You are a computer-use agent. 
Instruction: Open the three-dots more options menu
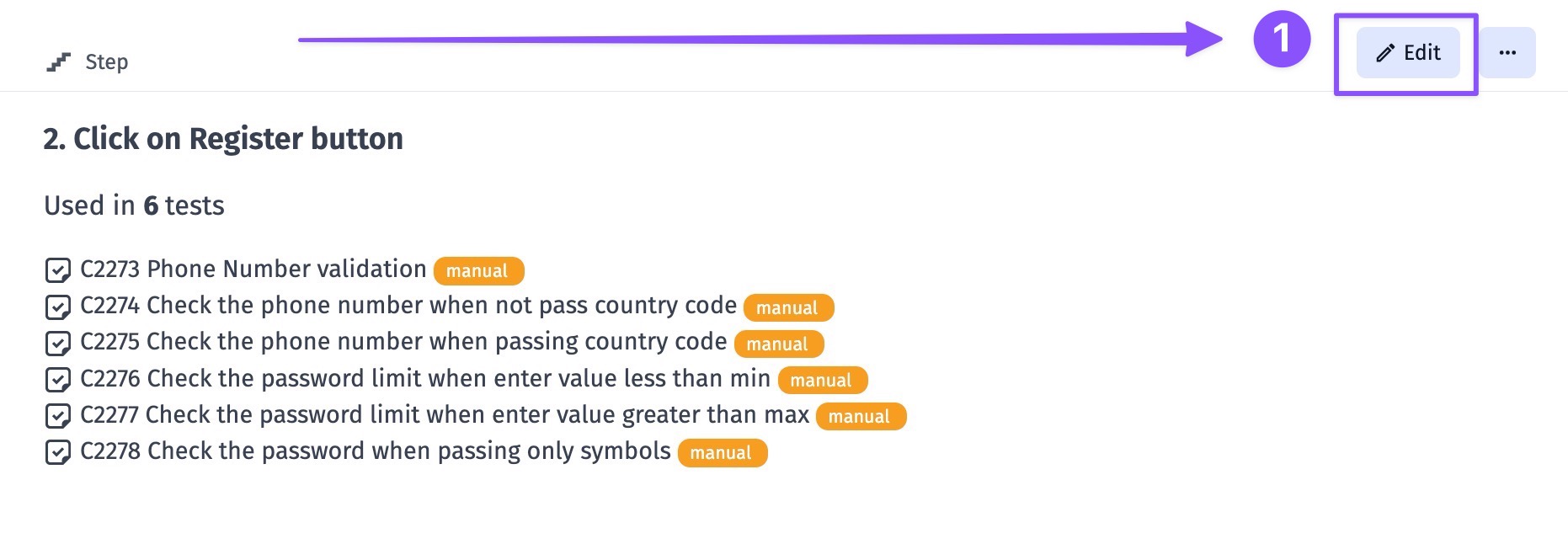point(1507,53)
